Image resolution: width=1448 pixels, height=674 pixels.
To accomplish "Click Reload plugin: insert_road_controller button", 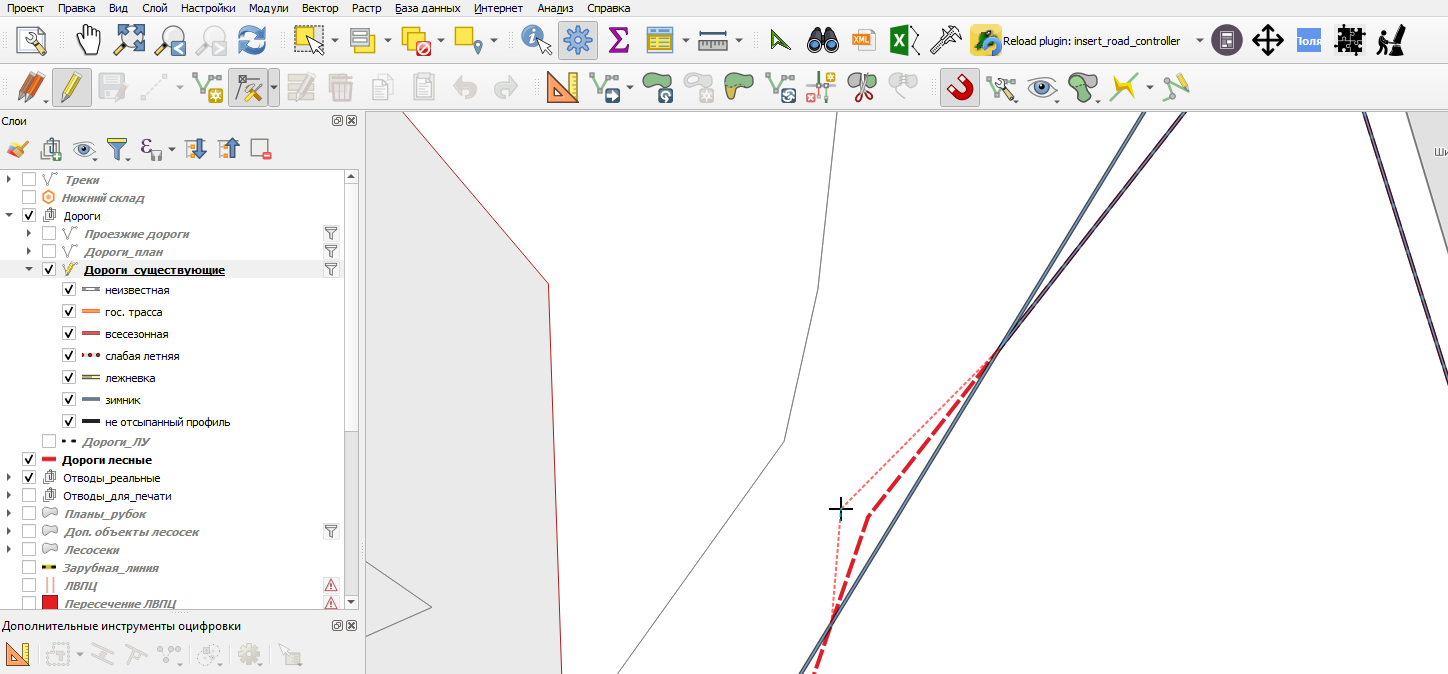I will pyautogui.click(x=1076, y=41).
